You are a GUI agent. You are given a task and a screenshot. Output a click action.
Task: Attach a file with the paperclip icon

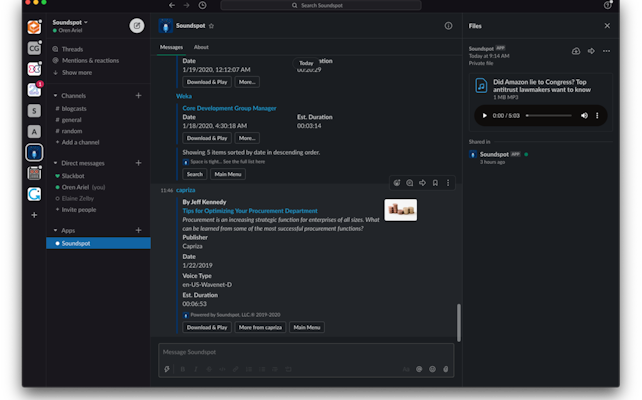[x=445, y=369]
